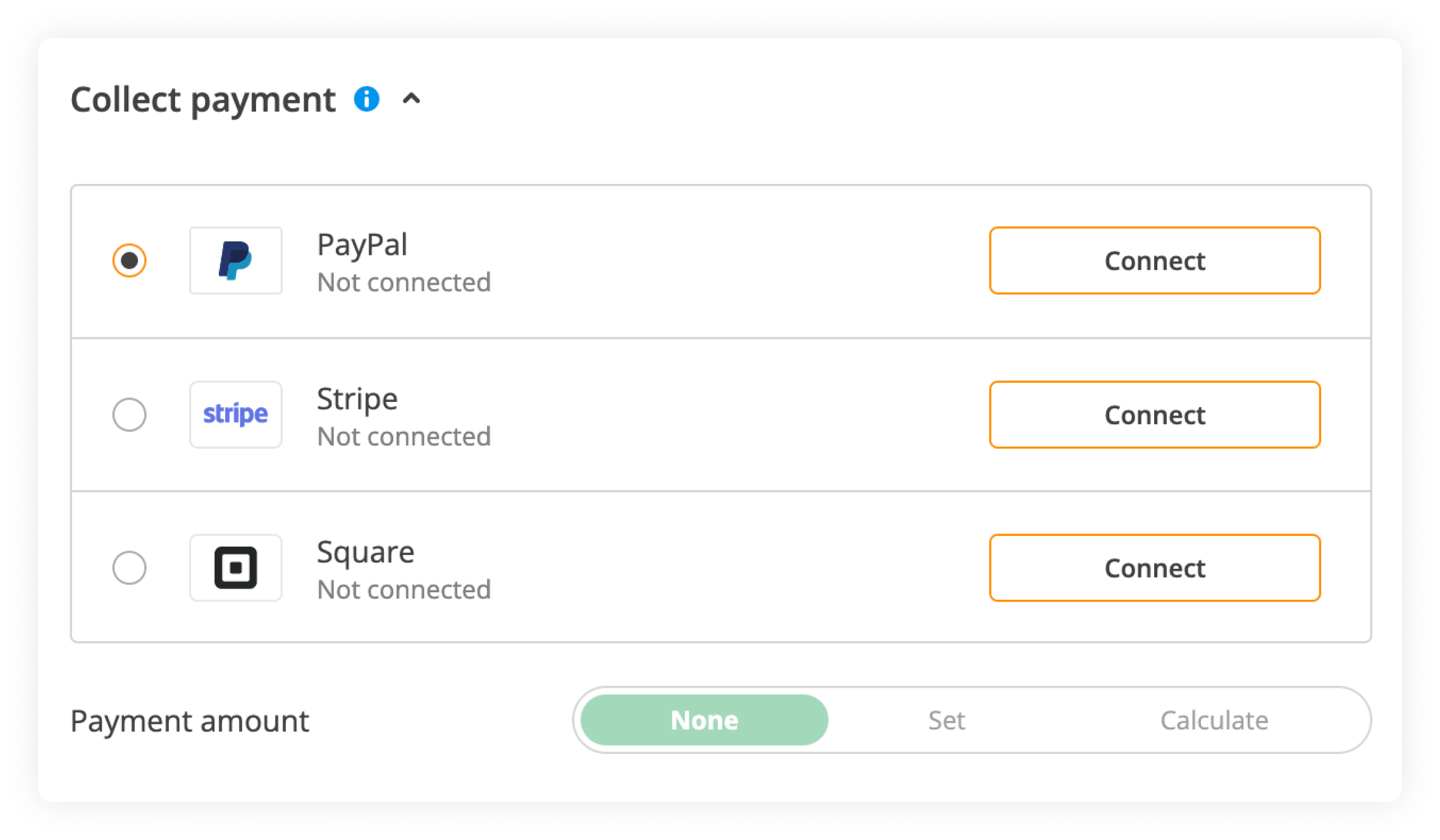
Task: Switch payment amount to Set
Action: tap(946, 720)
